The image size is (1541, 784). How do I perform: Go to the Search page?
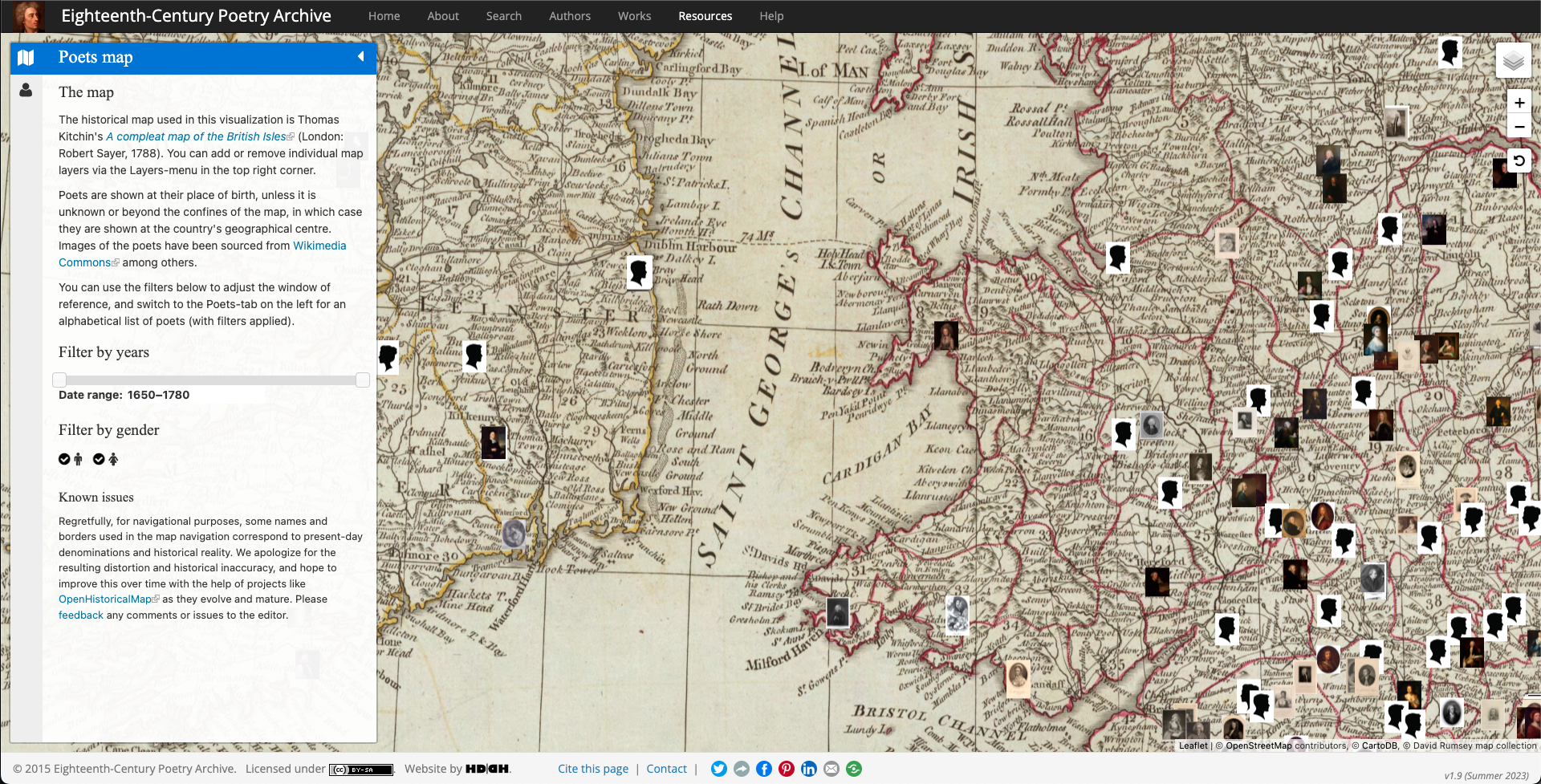(x=504, y=16)
